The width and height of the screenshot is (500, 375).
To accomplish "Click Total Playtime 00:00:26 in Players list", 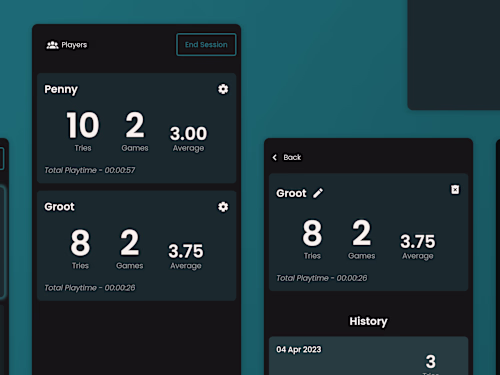I will tap(90, 288).
